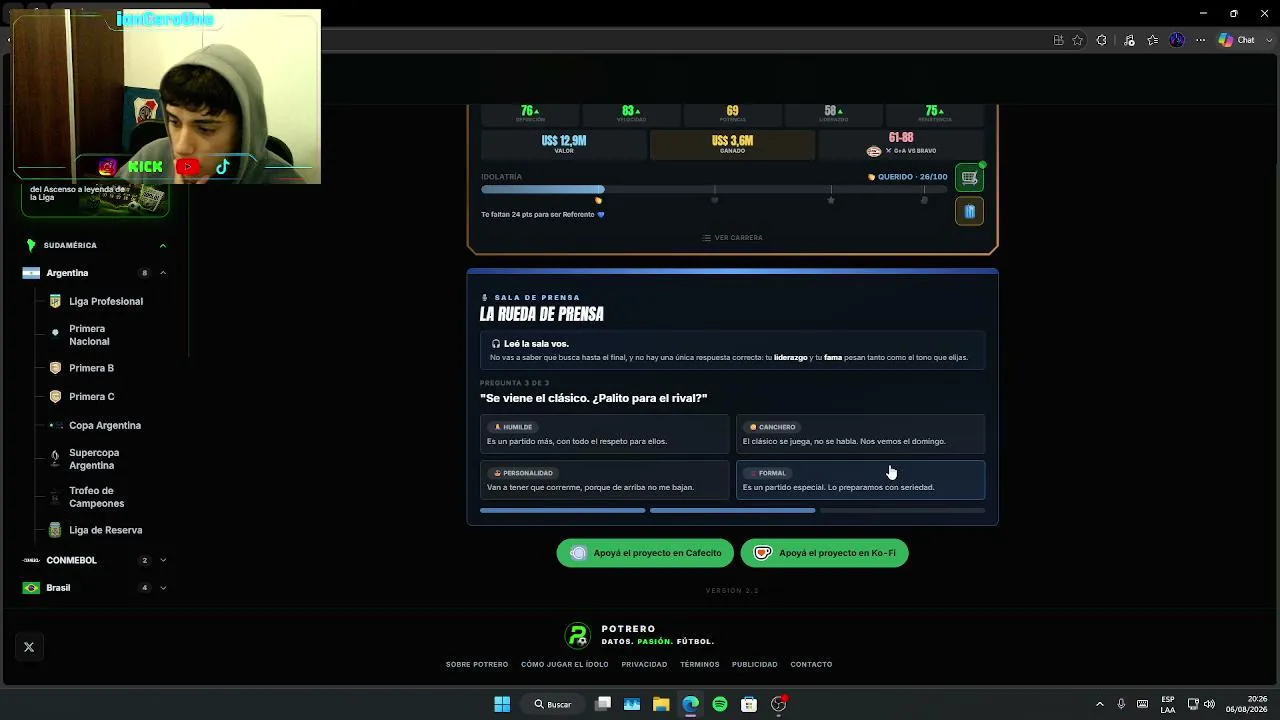1280x720 pixels.
Task: Open Contacto footer link
Action: [811, 664]
